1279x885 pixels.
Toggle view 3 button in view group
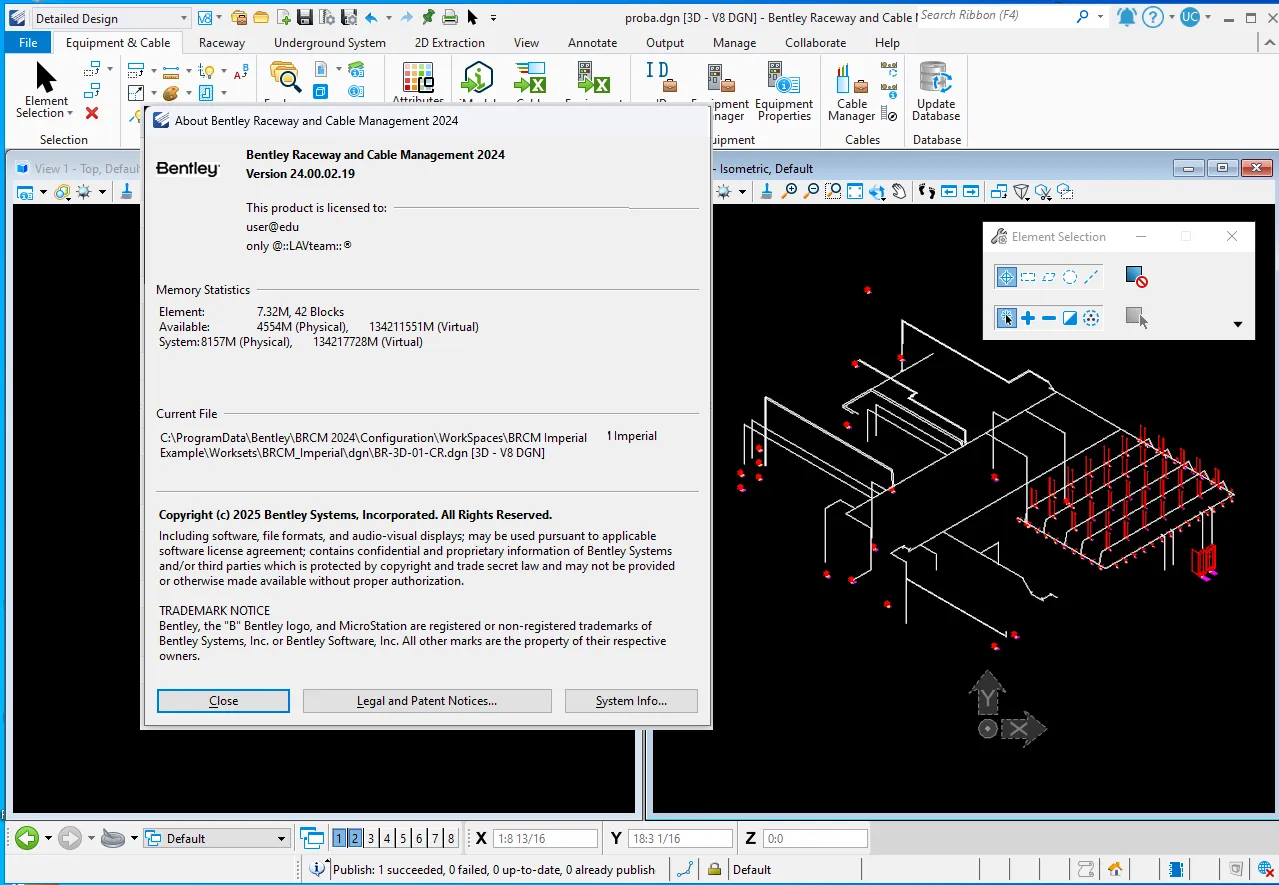(371, 838)
